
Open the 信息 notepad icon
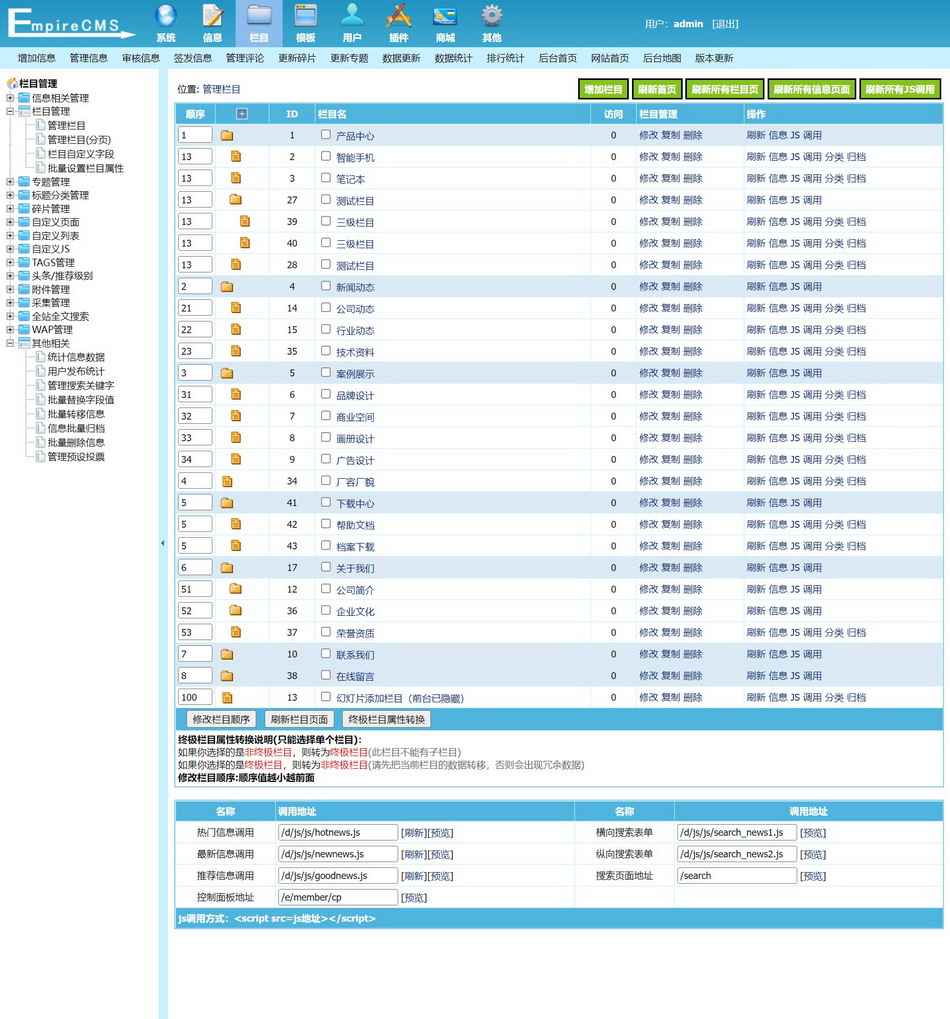point(212,16)
